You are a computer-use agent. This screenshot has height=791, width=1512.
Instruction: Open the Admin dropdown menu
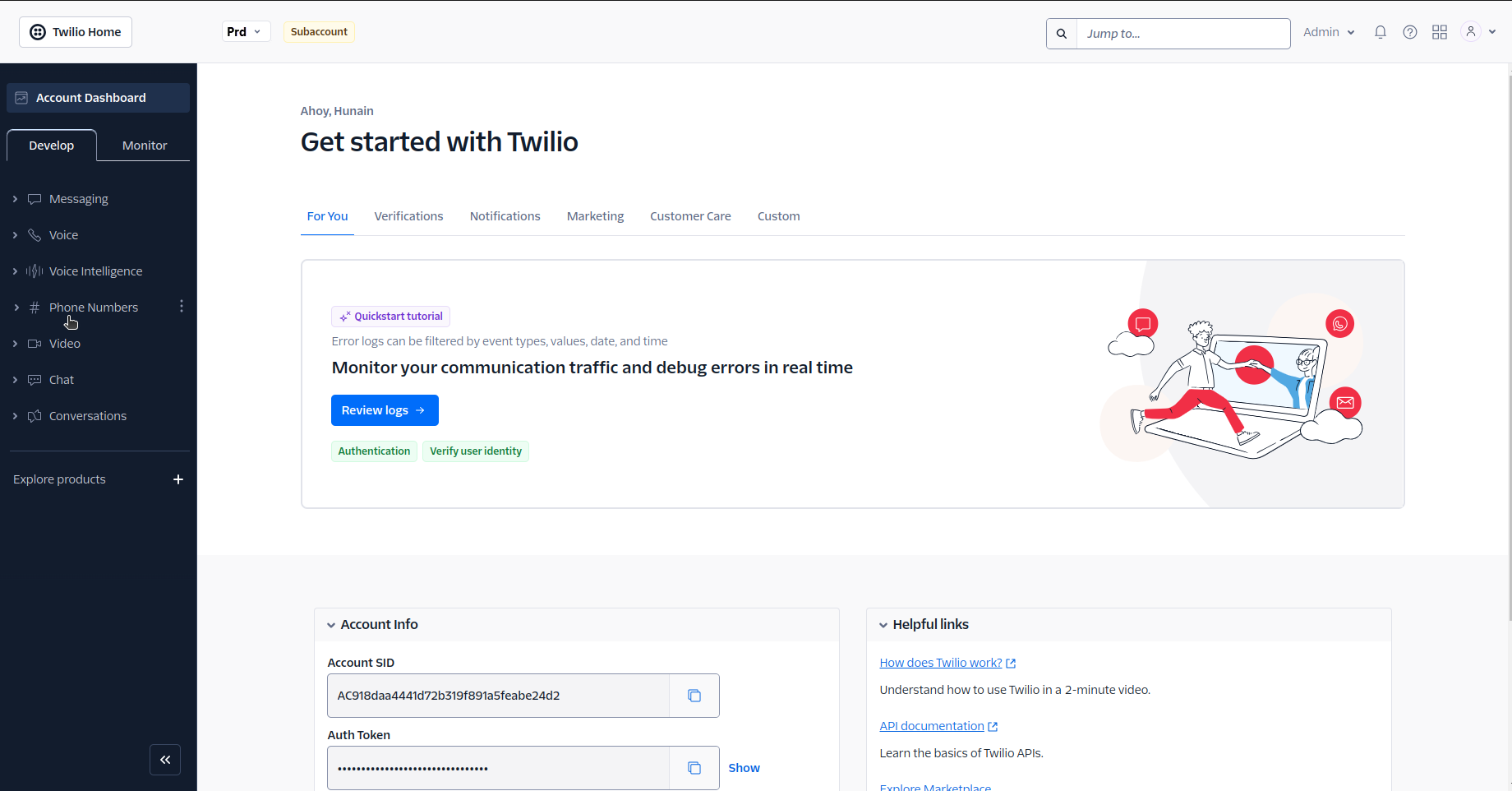point(1329,32)
